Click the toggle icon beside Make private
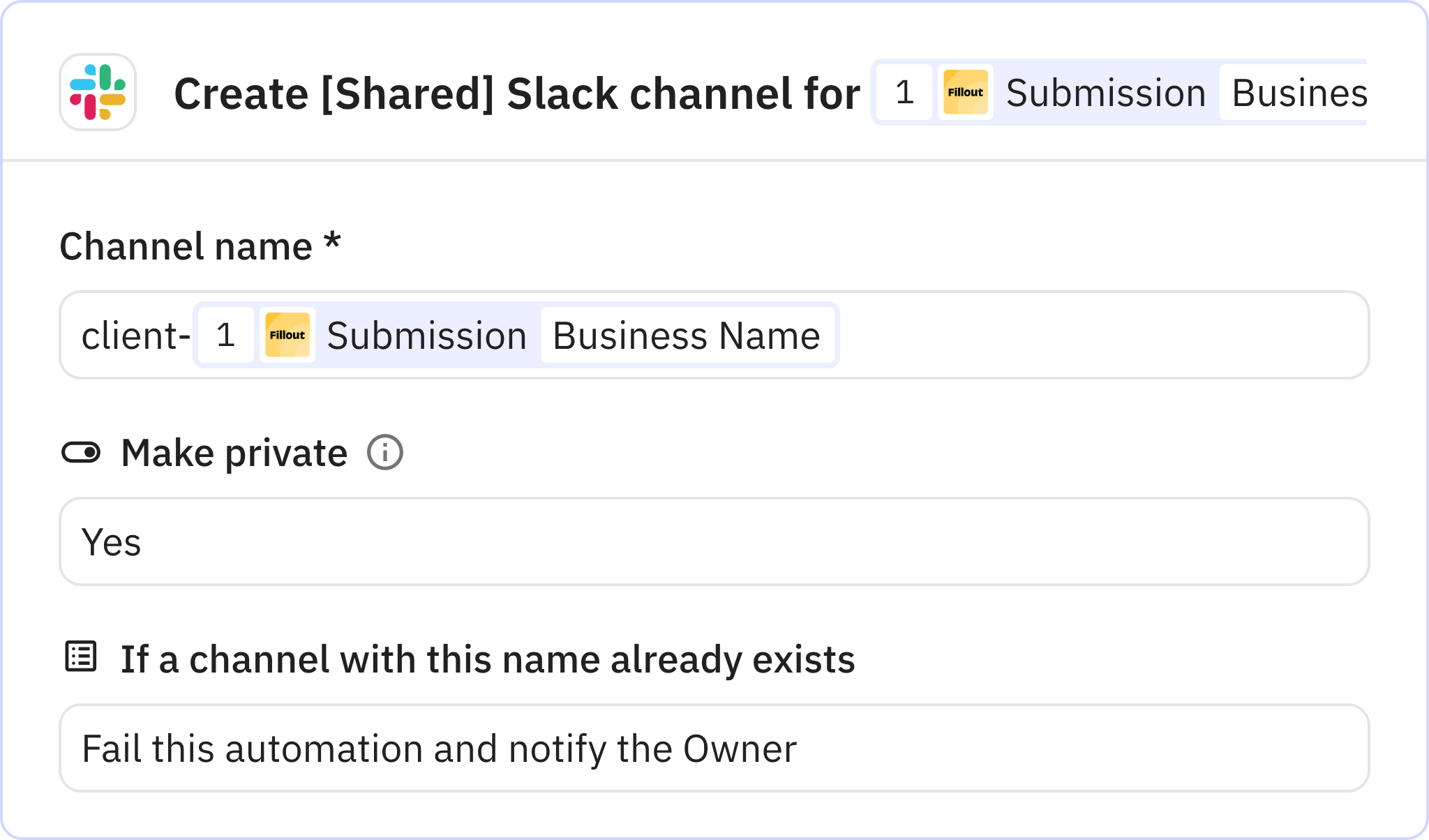The width and height of the screenshot is (1429, 840). point(81,452)
